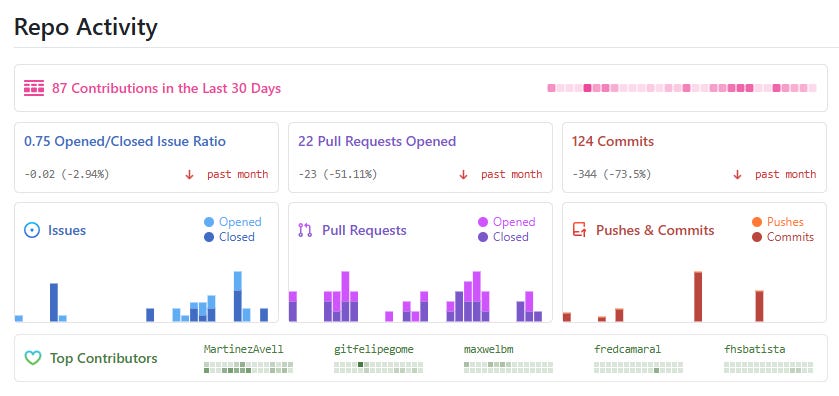The height and width of the screenshot is (396, 839).
Task: Click the Closed label in Issues legend
Action: [x=237, y=237]
